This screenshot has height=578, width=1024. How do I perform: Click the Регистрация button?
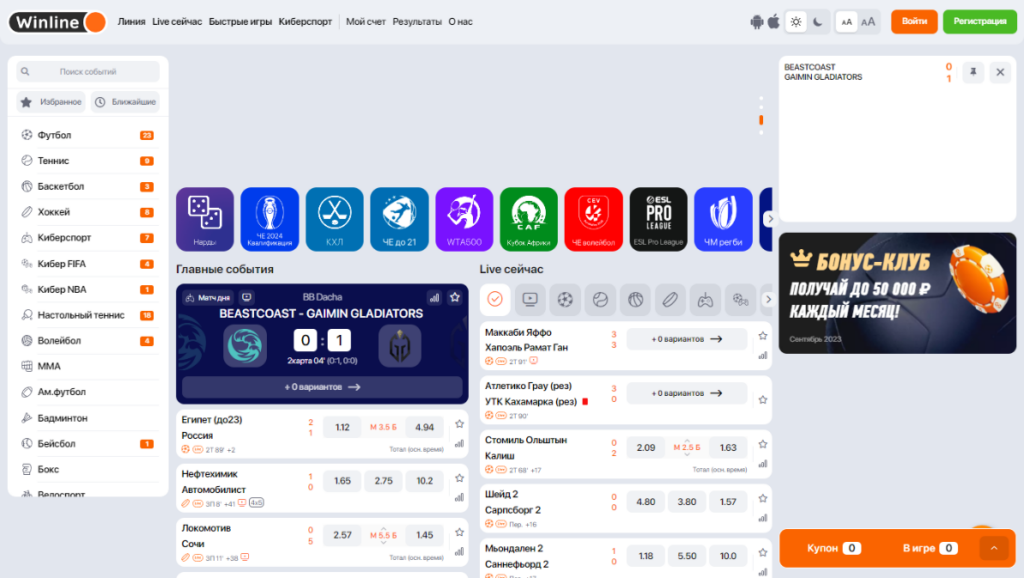pyautogui.click(x=980, y=22)
